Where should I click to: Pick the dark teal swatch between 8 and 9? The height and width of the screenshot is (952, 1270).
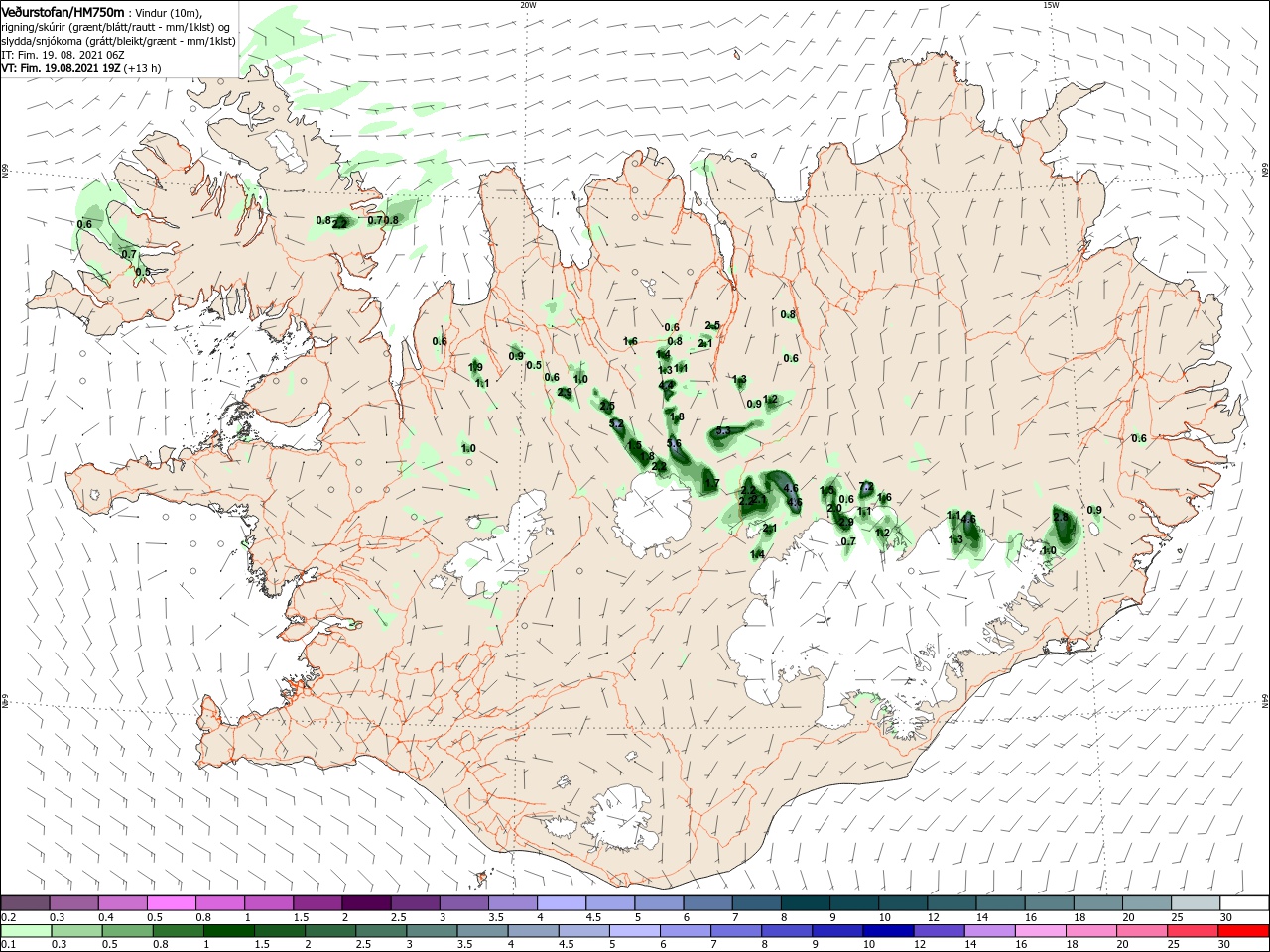(805, 903)
